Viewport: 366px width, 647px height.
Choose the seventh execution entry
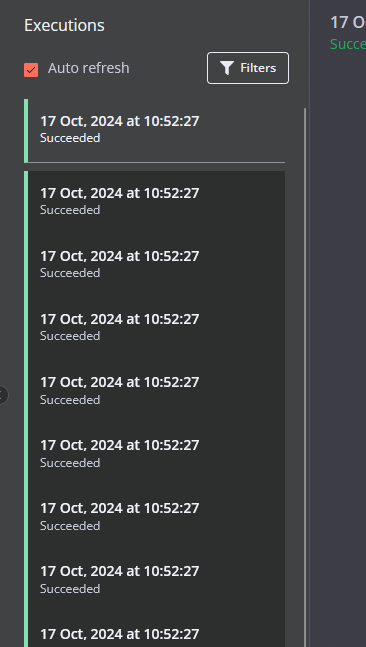(155, 518)
